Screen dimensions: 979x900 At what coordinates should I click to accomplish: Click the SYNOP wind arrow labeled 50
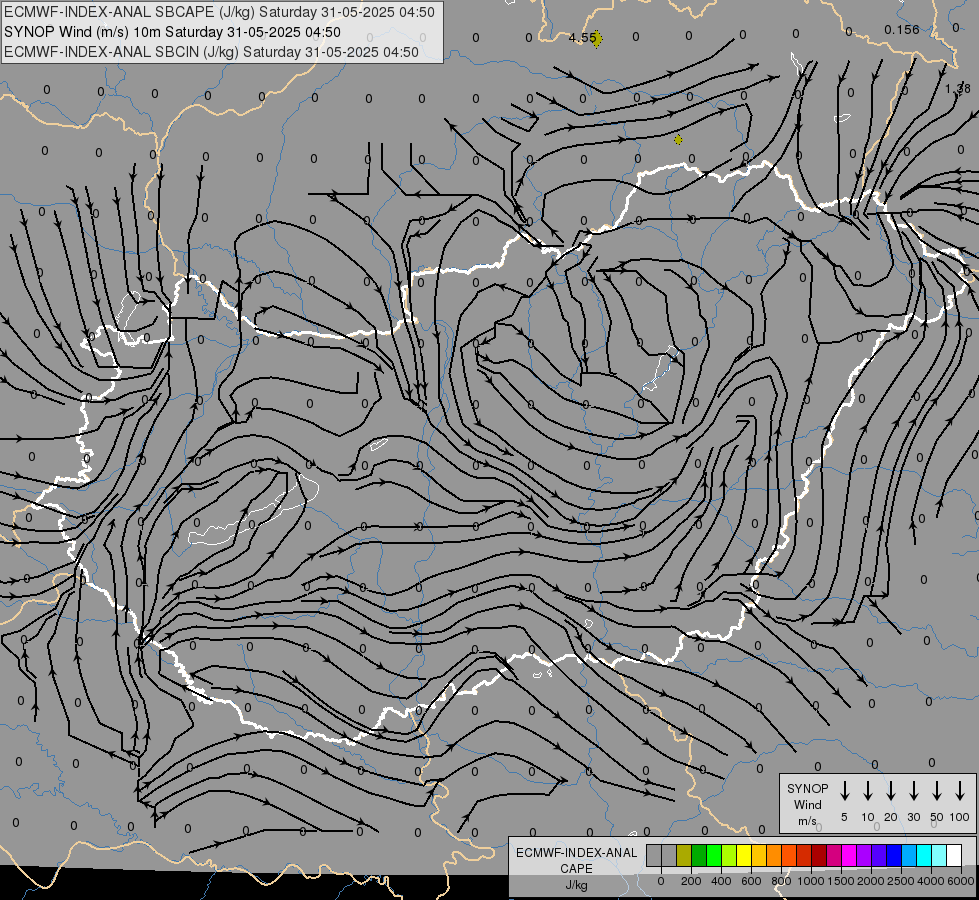click(x=937, y=791)
